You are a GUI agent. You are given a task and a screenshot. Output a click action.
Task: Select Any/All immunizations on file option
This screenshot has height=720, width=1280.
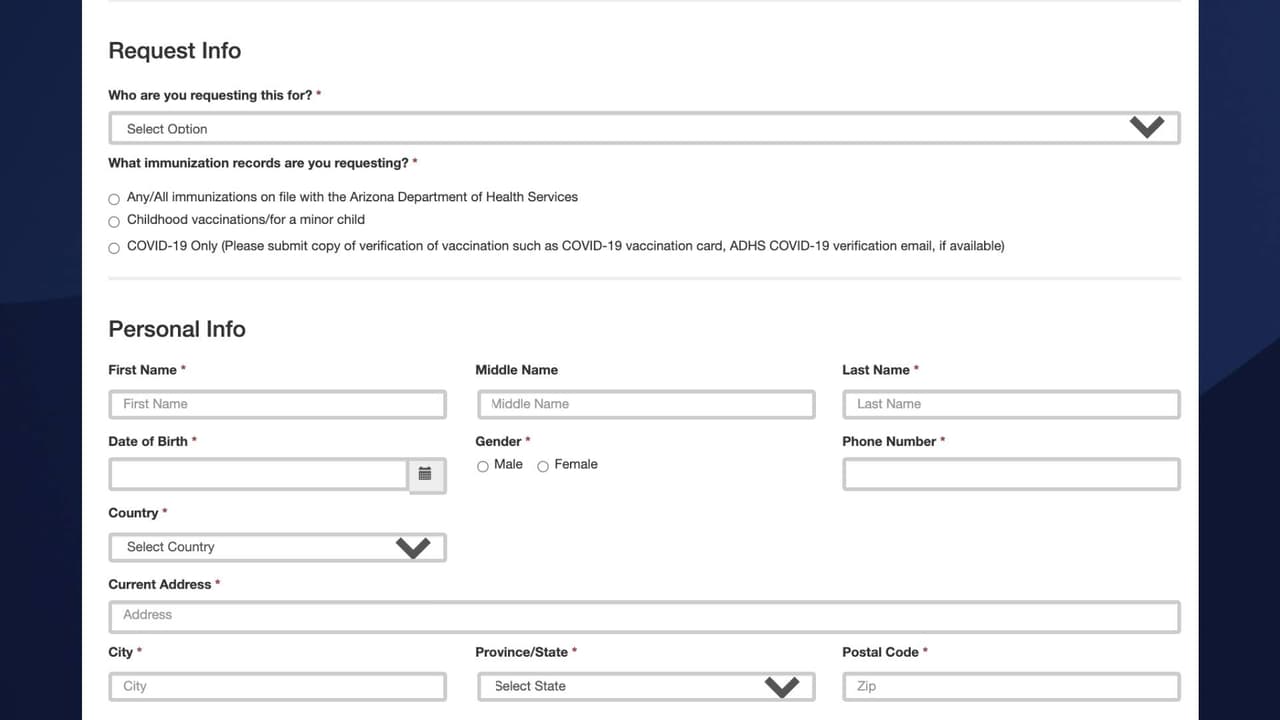pos(114,199)
